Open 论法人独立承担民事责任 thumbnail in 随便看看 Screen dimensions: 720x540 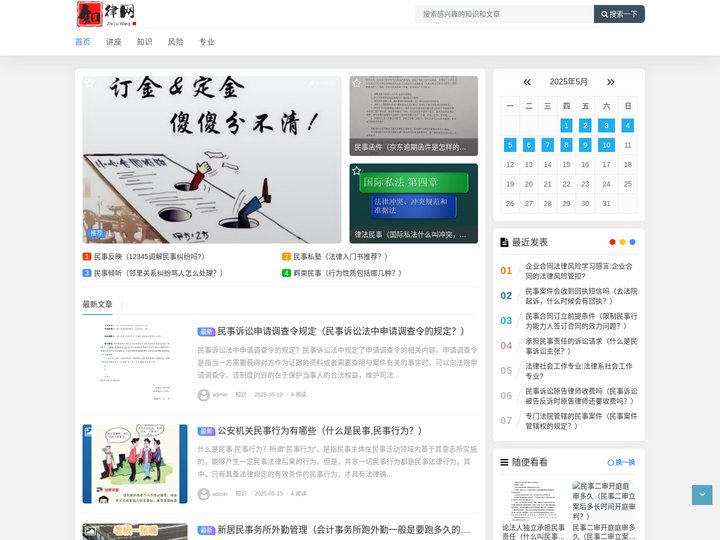point(534,501)
